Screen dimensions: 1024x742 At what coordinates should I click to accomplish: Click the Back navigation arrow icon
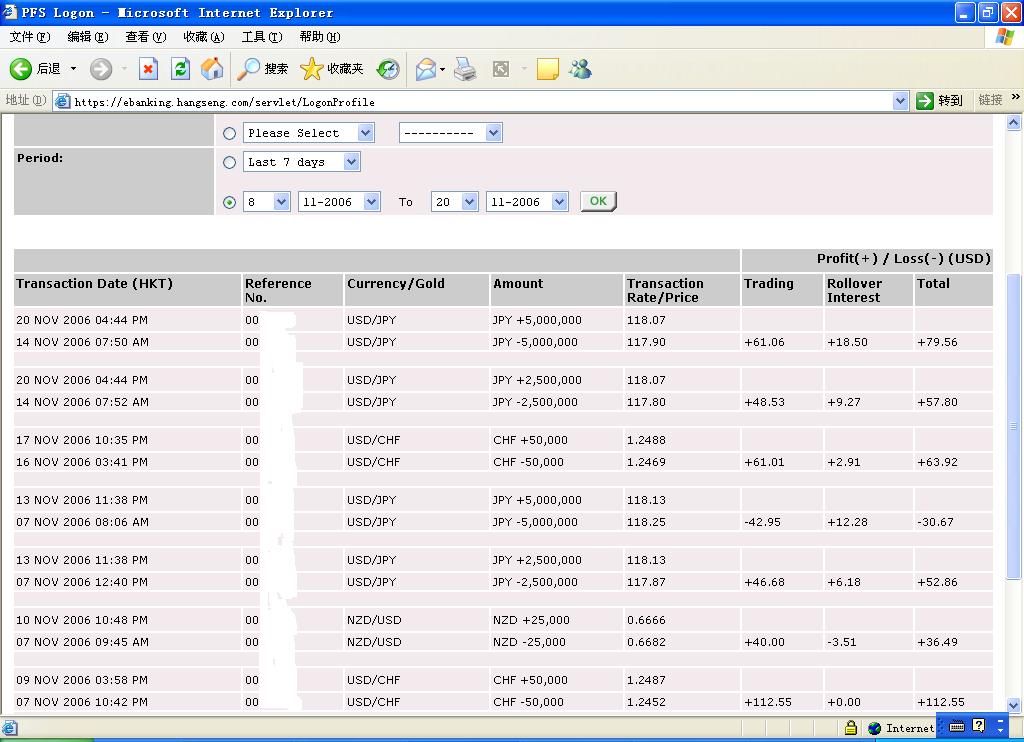tap(22, 69)
